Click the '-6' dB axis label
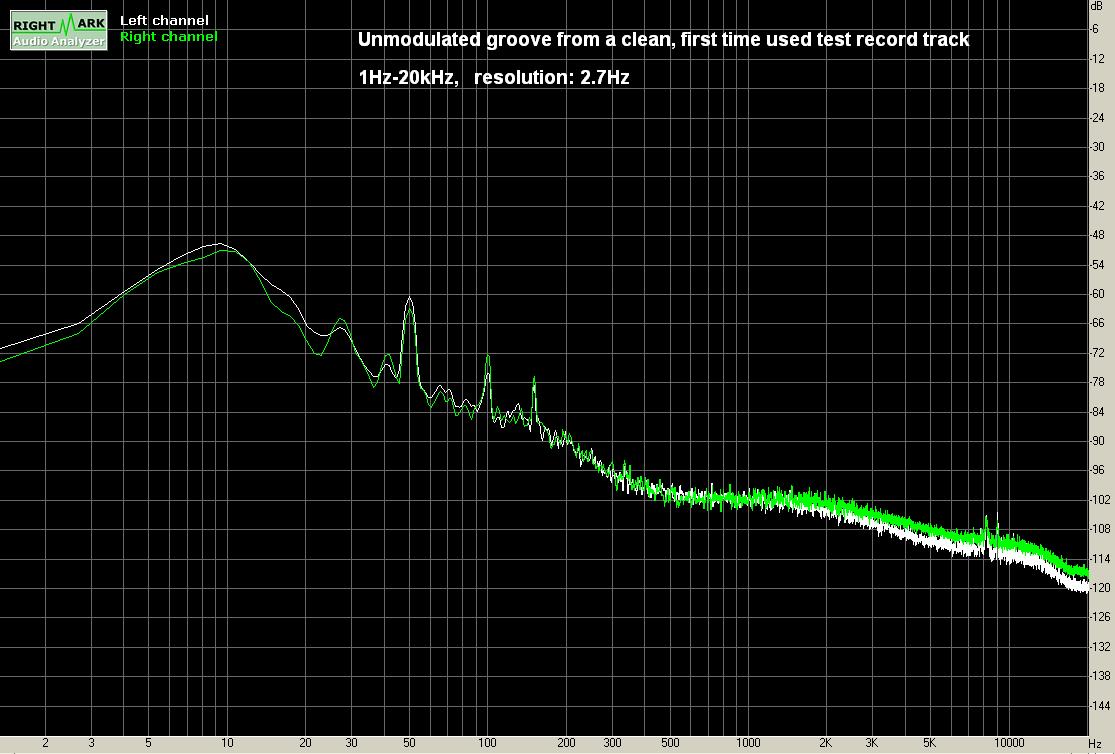1115x754 pixels. pos(1094,29)
